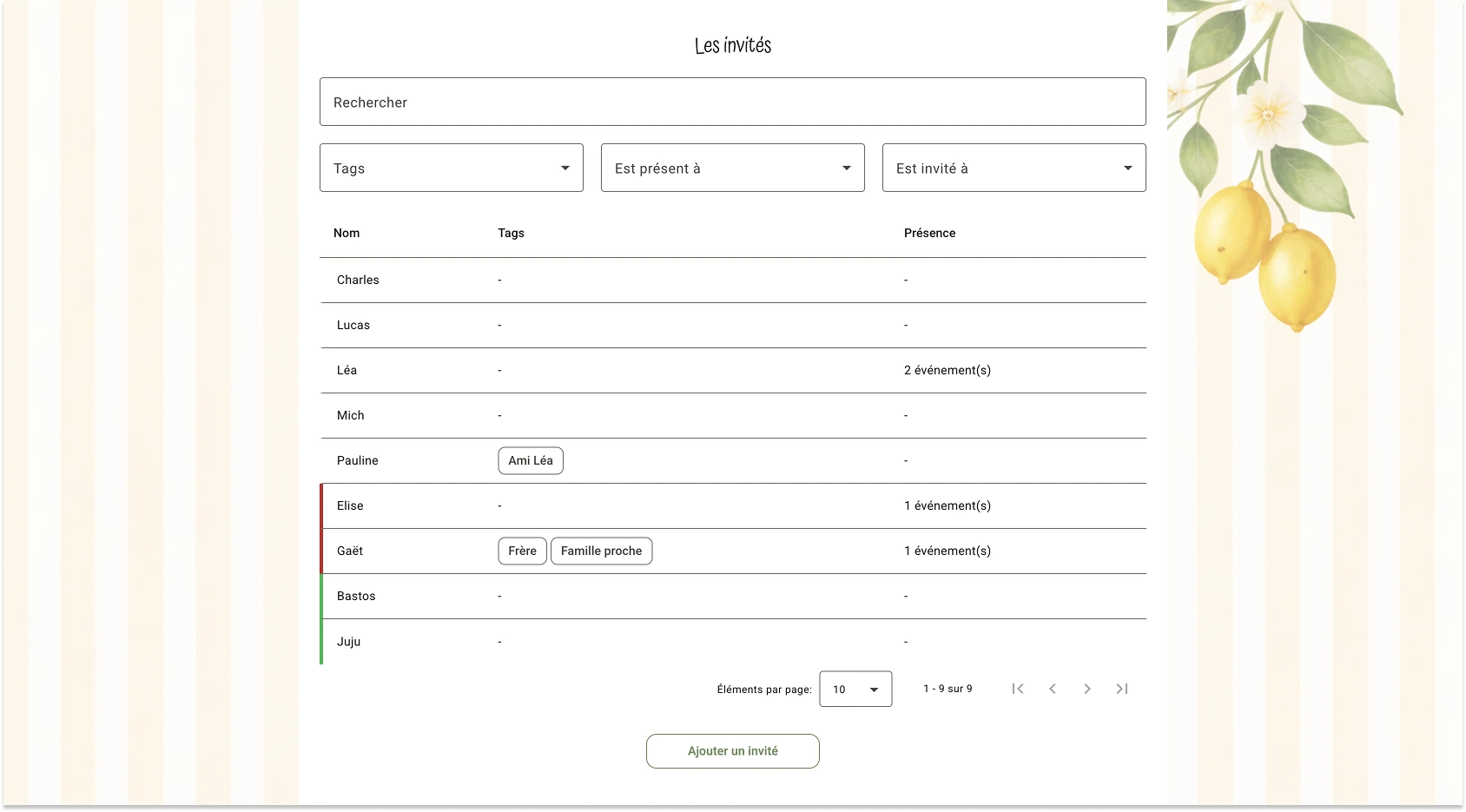The height and width of the screenshot is (812, 1466).
Task: Click the "Famille proche" tag chip
Action: 601,551
